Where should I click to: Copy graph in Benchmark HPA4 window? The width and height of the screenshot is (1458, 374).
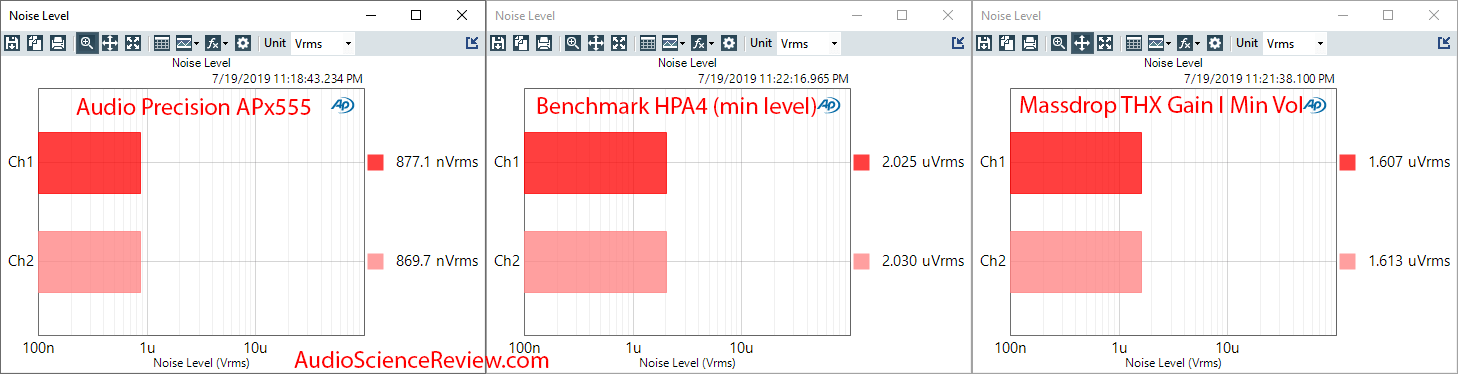tap(521, 43)
